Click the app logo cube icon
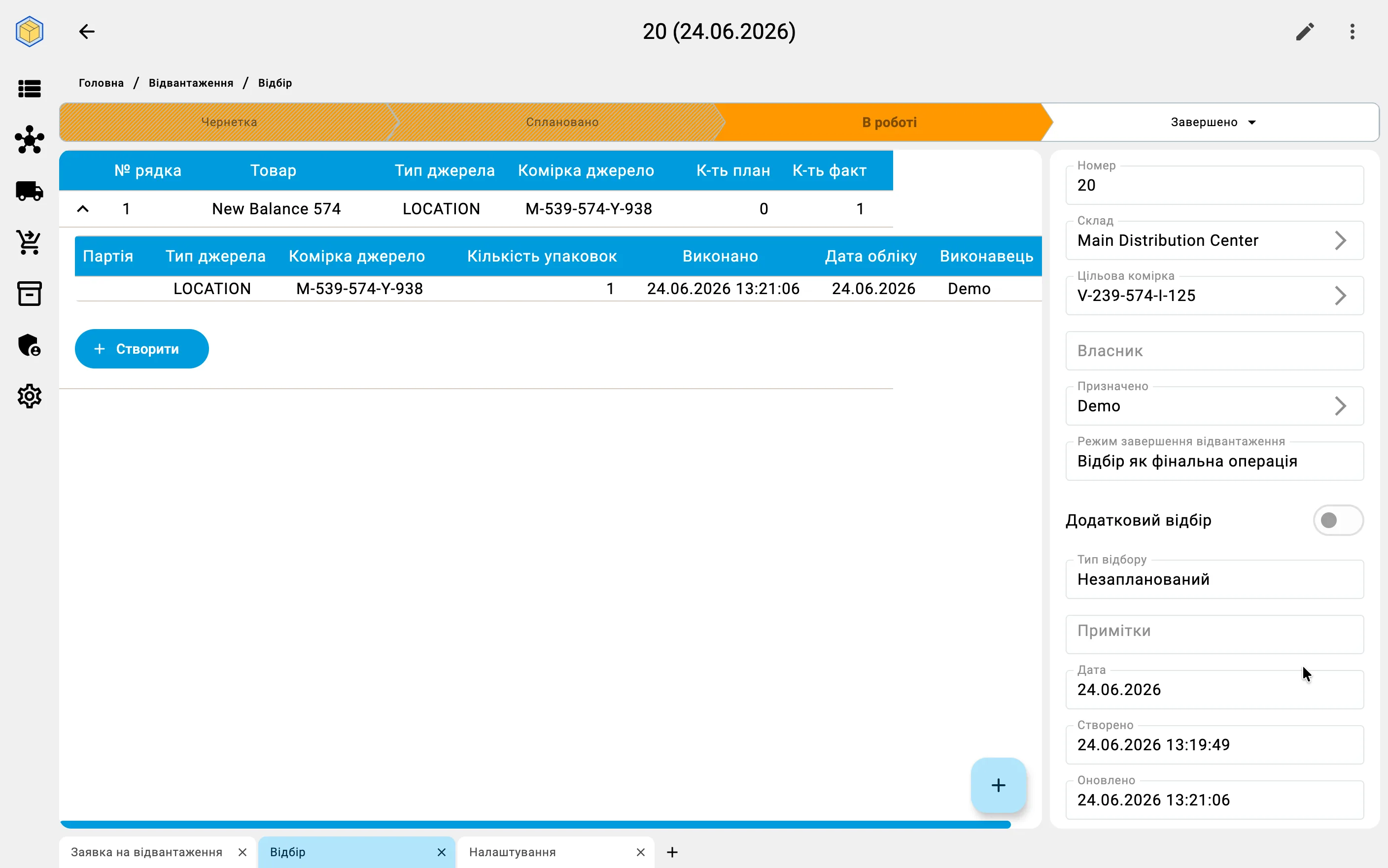This screenshot has width=1388, height=868. pyautogui.click(x=29, y=32)
